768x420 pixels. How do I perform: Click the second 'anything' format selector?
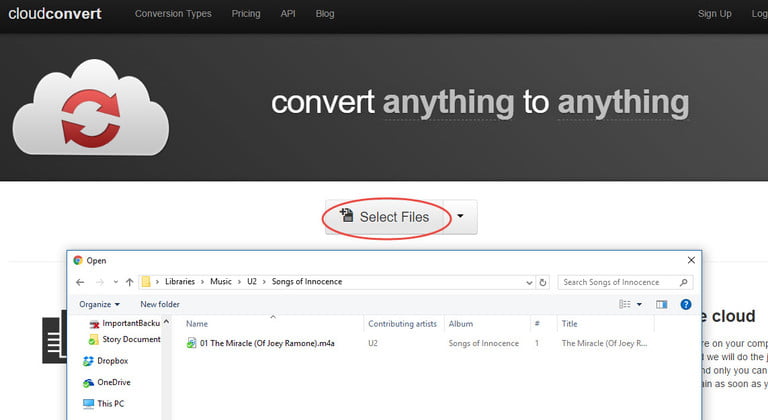click(623, 103)
